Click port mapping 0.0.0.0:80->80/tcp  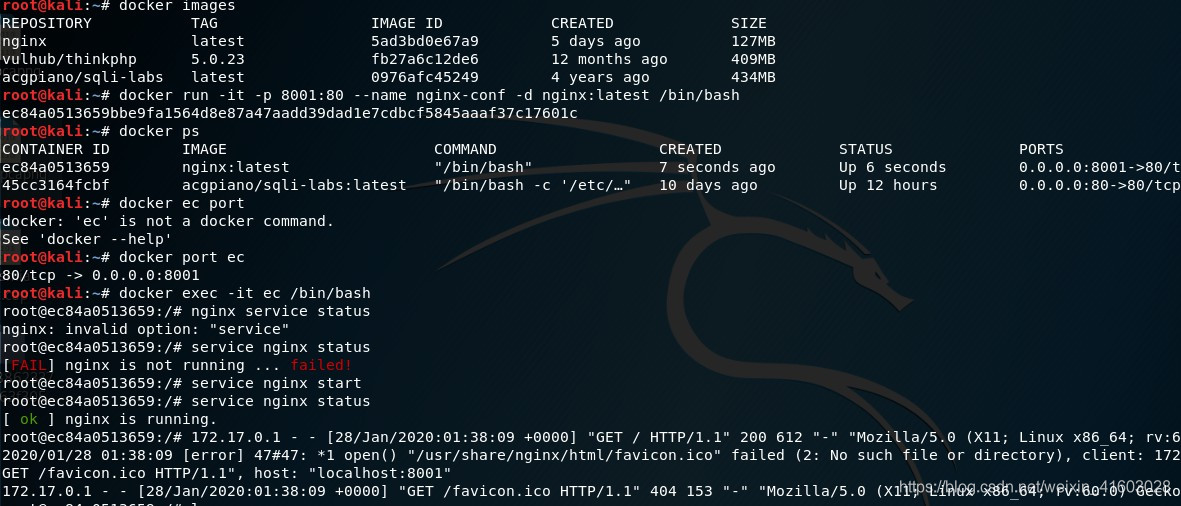point(1100,186)
